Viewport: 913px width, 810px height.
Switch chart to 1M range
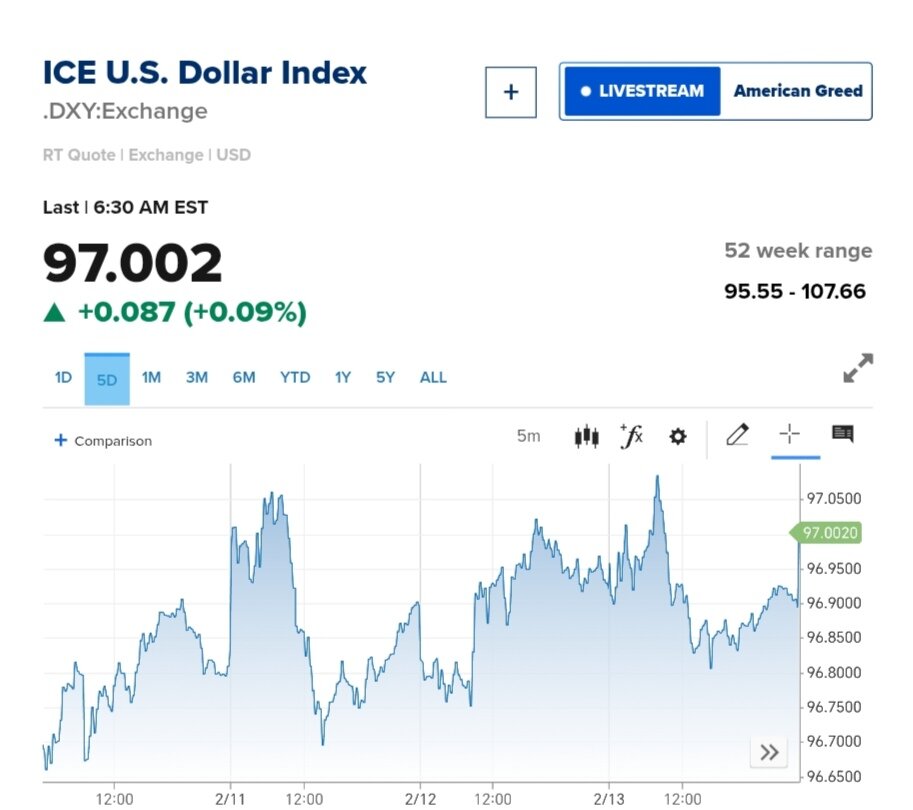pyautogui.click(x=151, y=378)
